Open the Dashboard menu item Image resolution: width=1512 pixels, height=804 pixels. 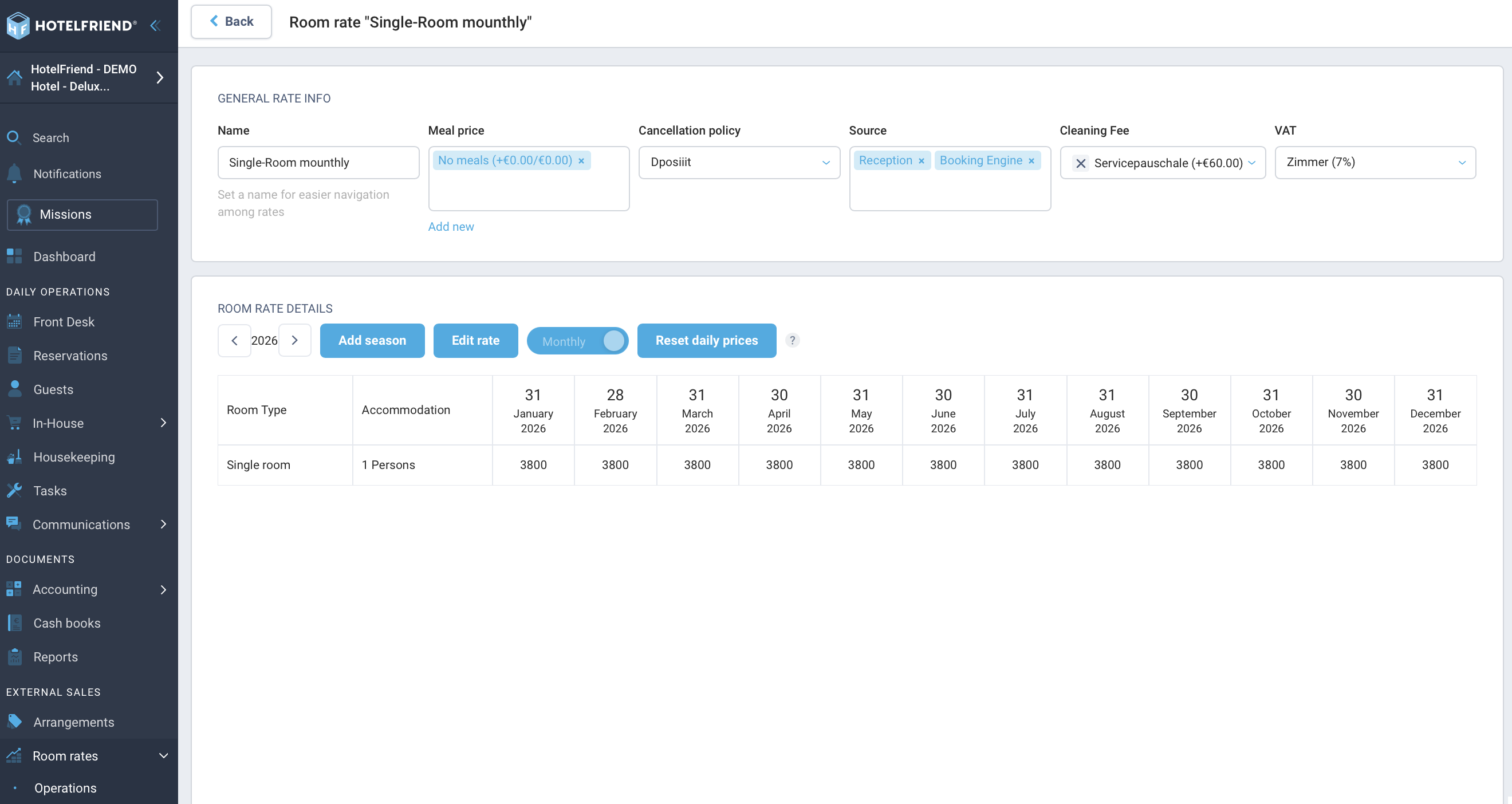[64, 257]
